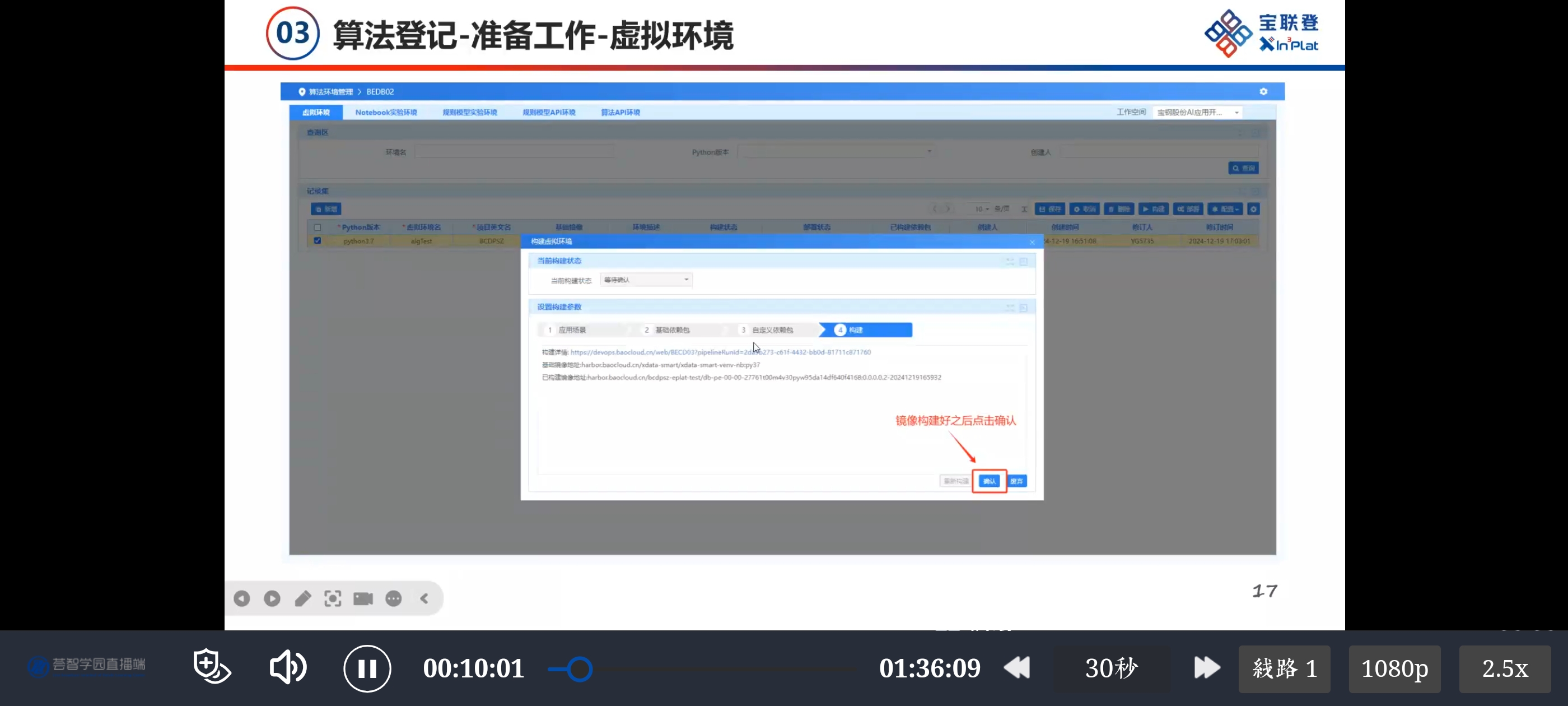Pause the video playback

click(x=366, y=668)
